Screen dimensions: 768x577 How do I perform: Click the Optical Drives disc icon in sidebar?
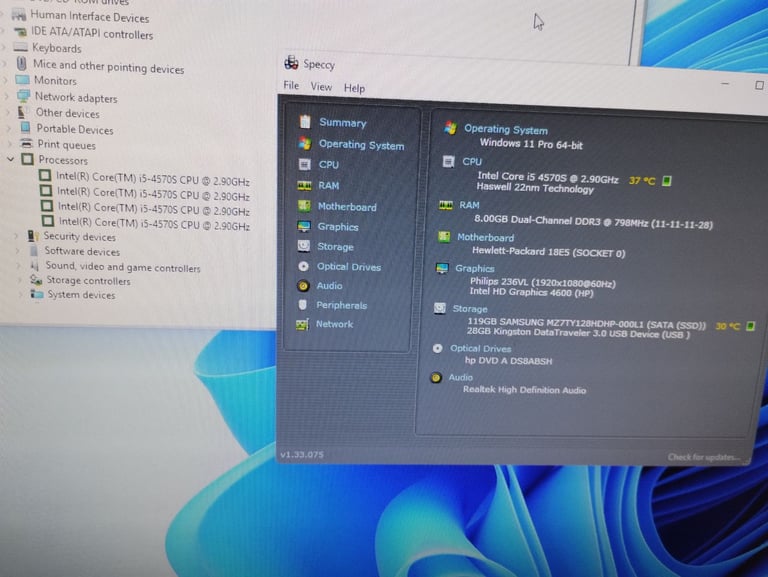tap(304, 266)
